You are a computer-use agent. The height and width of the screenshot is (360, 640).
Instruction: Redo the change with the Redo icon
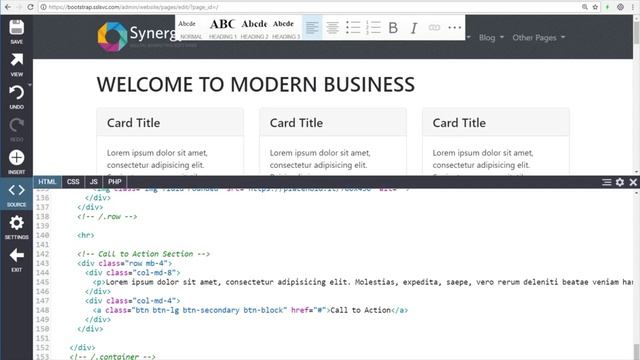pos(16,130)
